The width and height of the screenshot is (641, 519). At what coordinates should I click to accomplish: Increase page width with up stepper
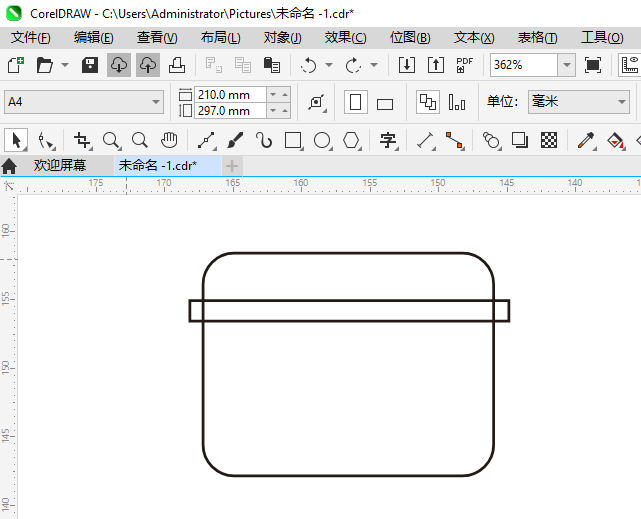click(x=285, y=95)
